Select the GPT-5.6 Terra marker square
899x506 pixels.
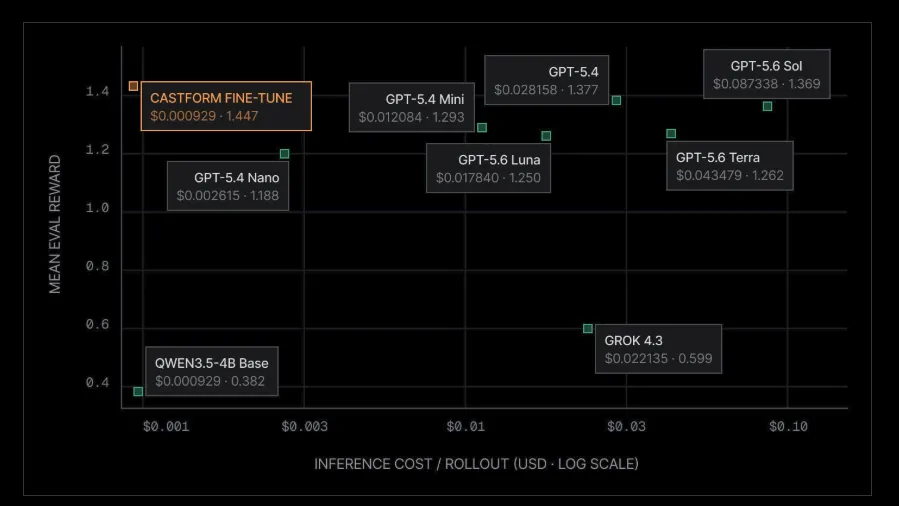coord(671,134)
